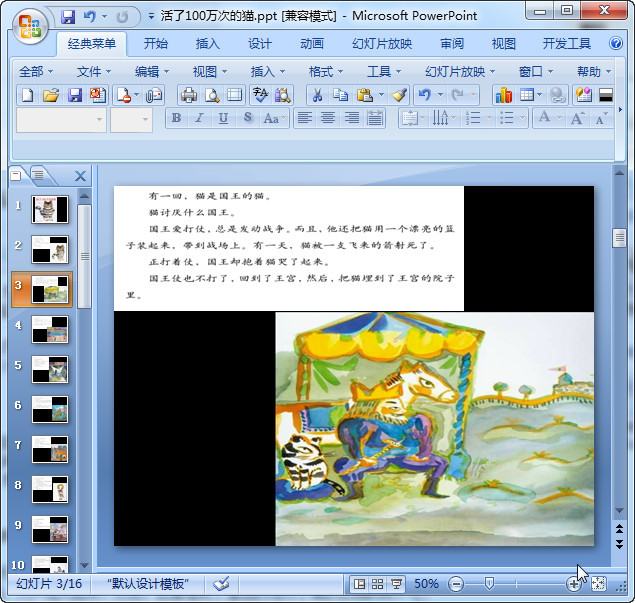Open PowerPoint help question mark
Screen dimensions: 635x603
point(616,43)
